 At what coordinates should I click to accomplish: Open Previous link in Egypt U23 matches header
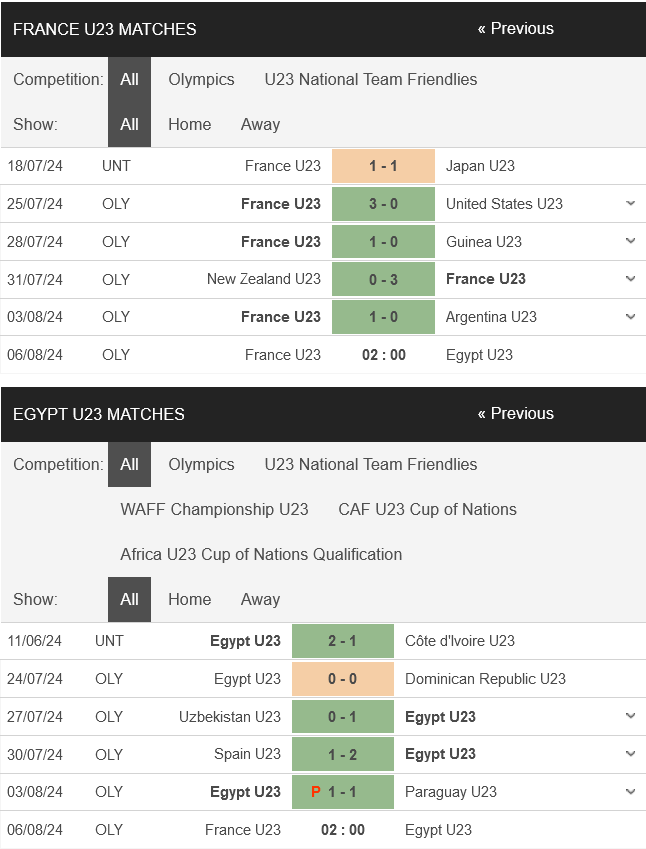[x=516, y=414]
